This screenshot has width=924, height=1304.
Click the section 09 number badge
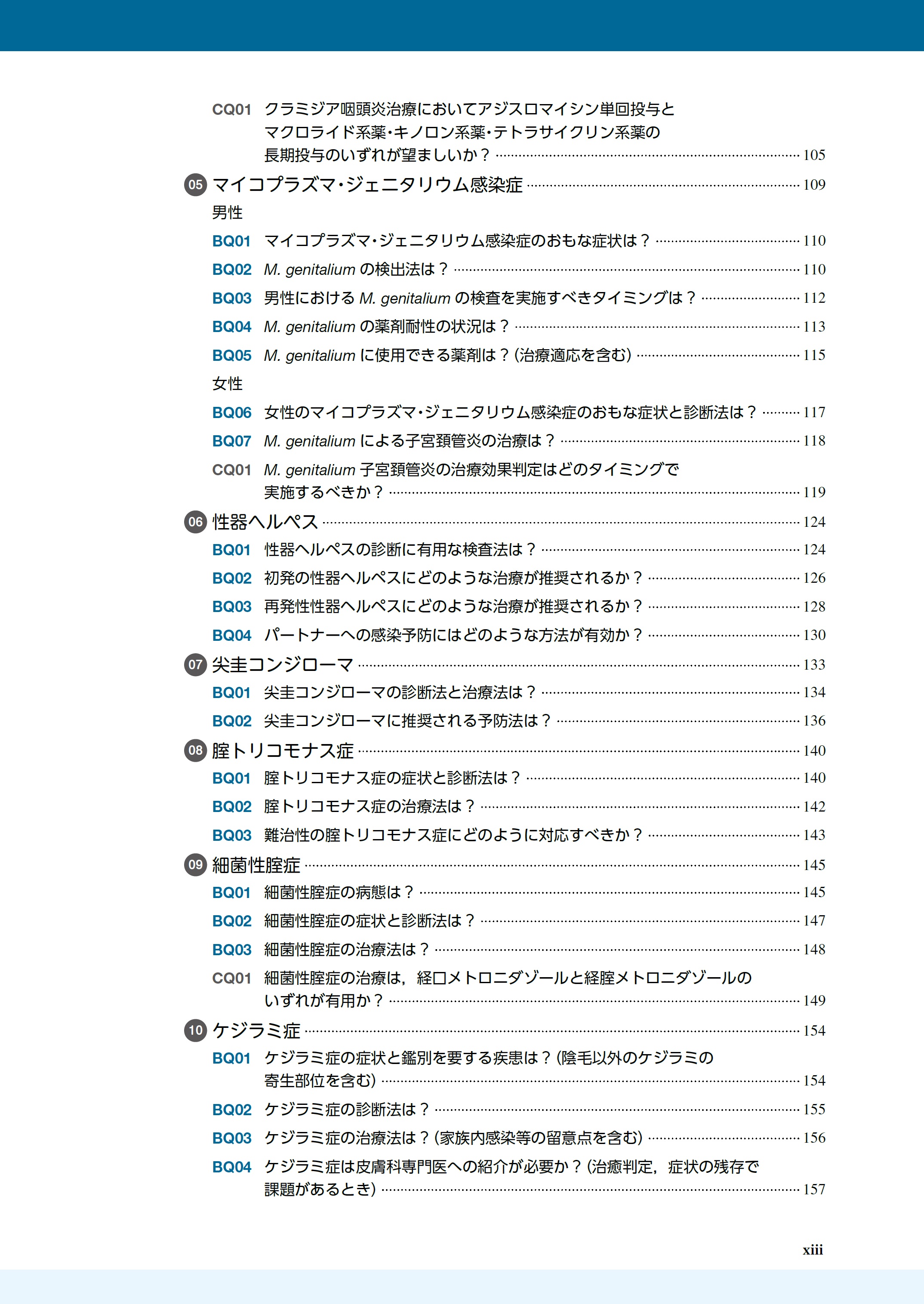tap(195, 865)
